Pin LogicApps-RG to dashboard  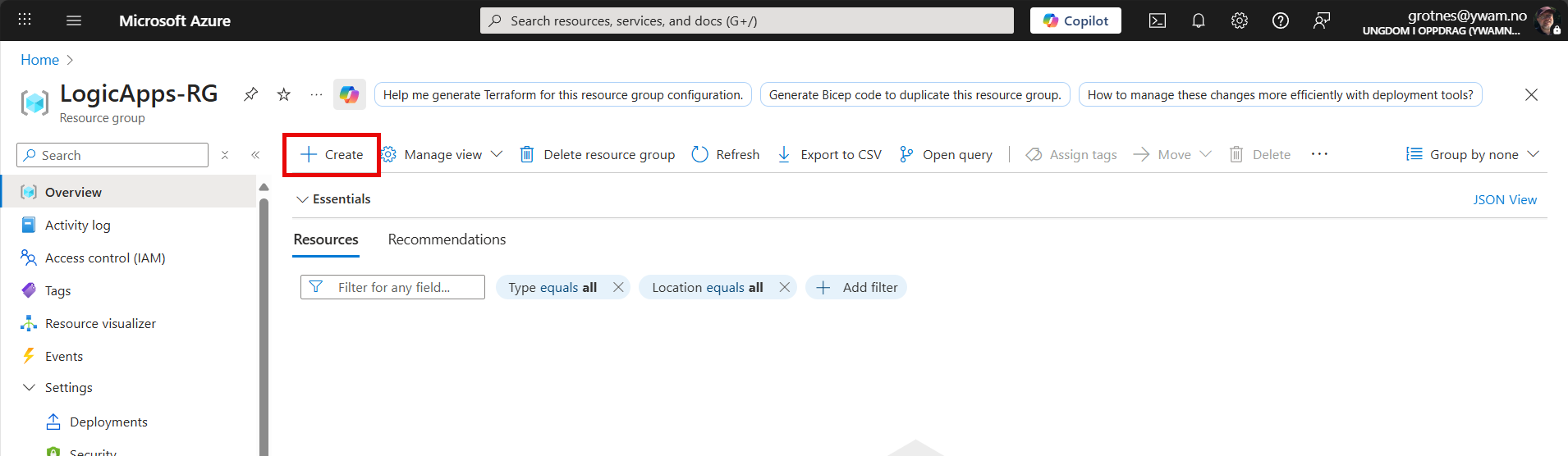251,94
